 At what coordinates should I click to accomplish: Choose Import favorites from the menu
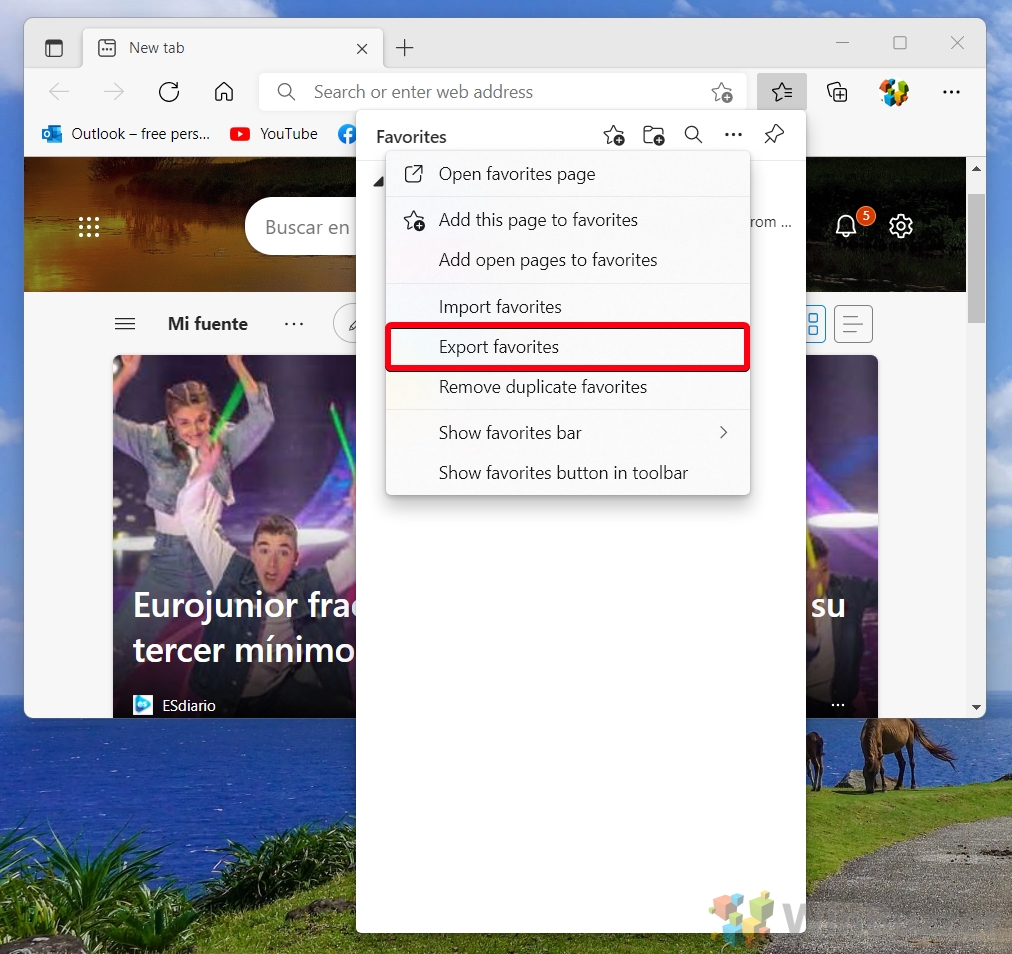tap(500, 307)
